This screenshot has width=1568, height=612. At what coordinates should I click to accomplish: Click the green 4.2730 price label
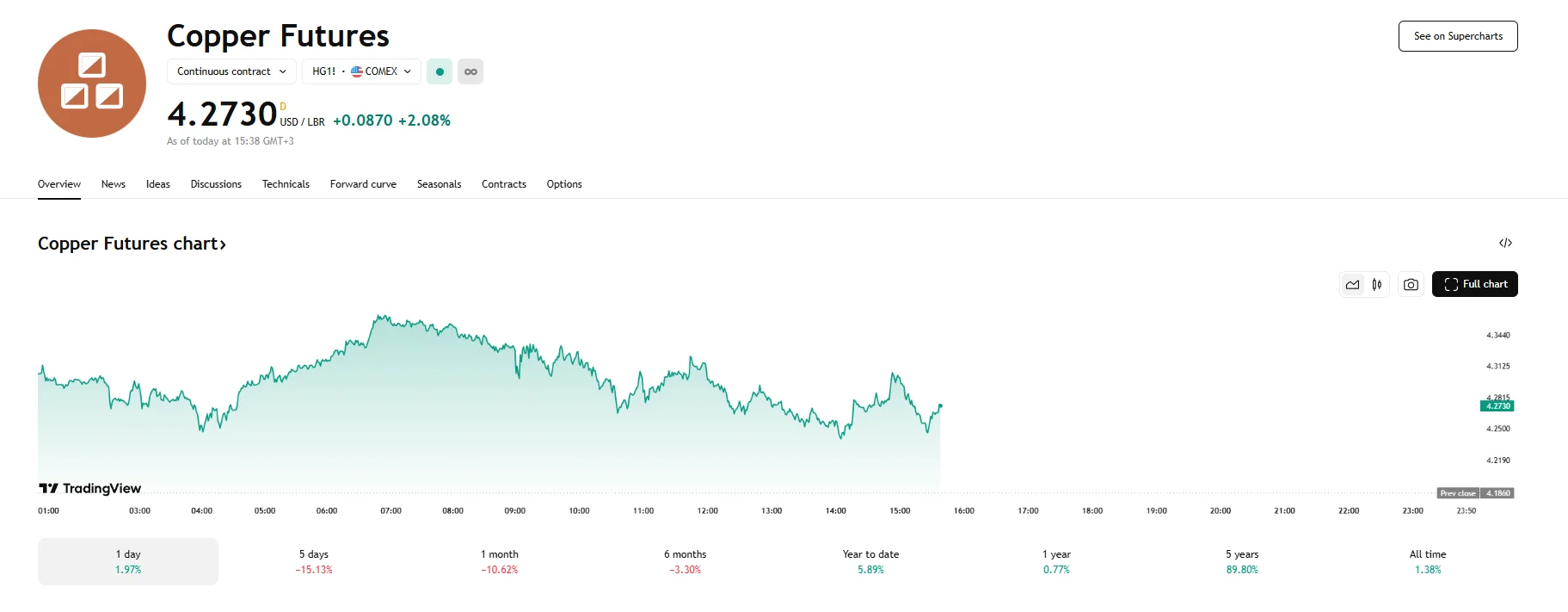(1497, 406)
